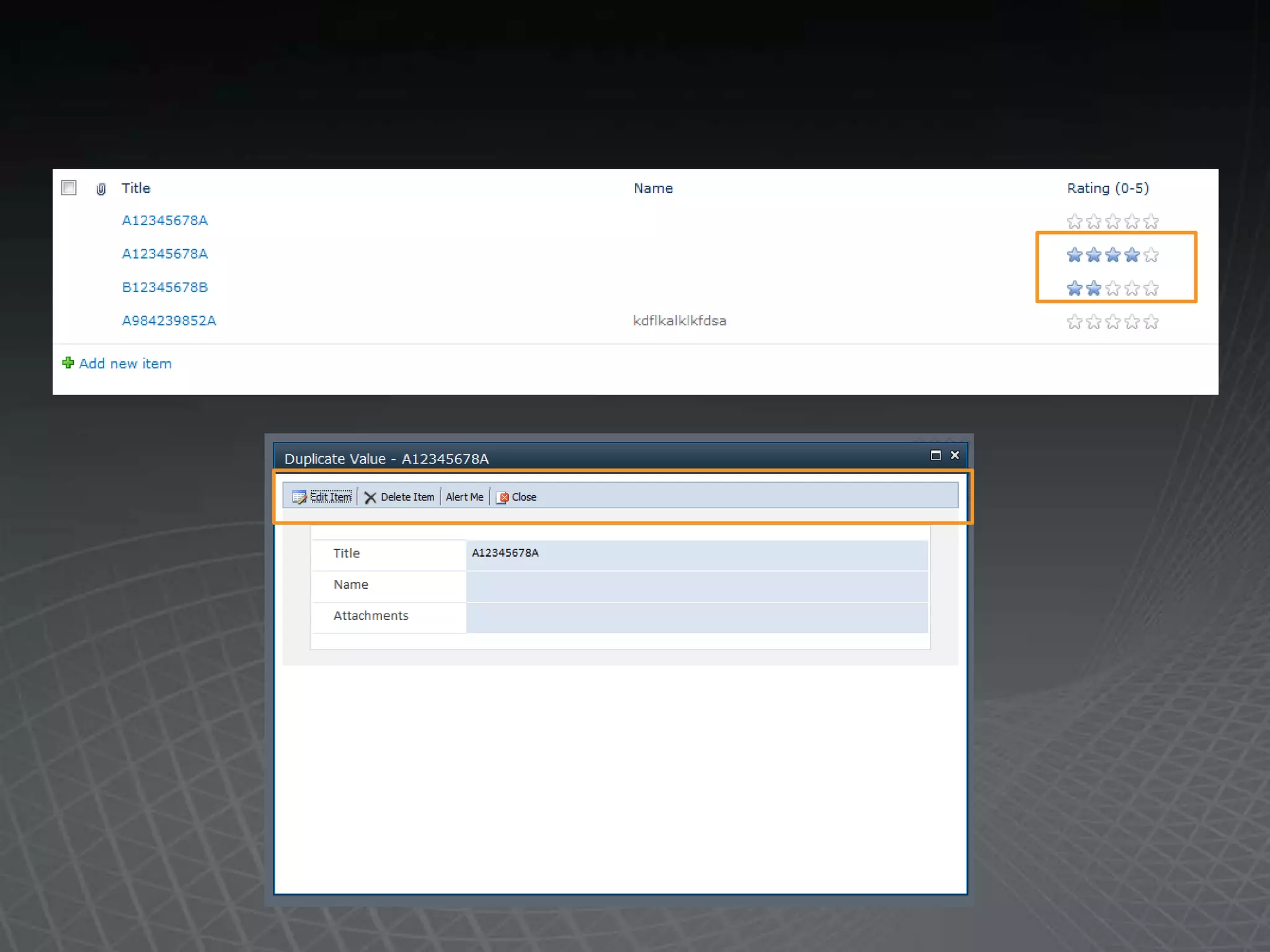Sort list by Name column header
Image resolution: width=1270 pixels, height=952 pixels.
pyautogui.click(x=653, y=188)
